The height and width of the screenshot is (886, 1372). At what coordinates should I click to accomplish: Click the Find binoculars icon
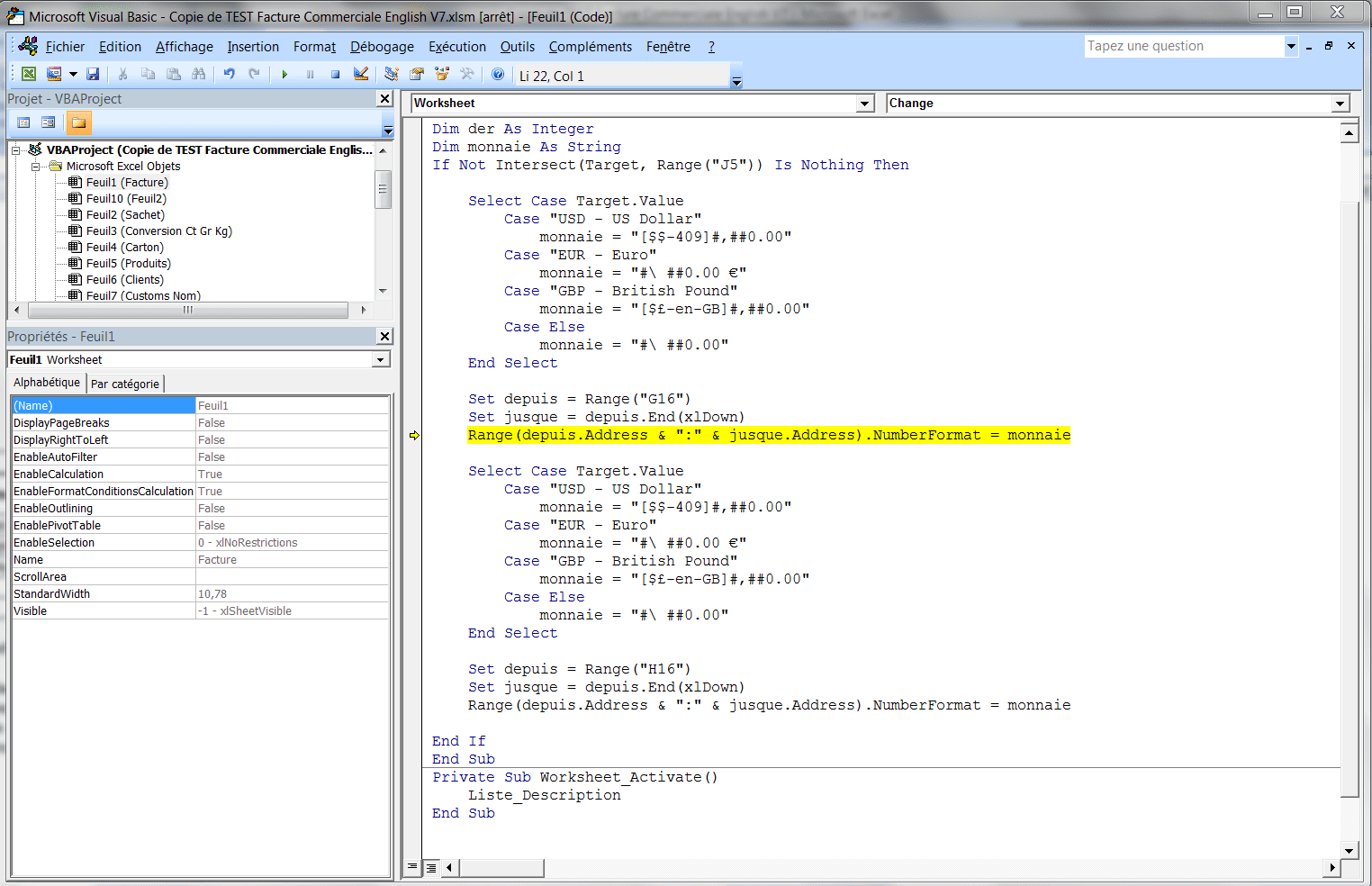click(199, 75)
